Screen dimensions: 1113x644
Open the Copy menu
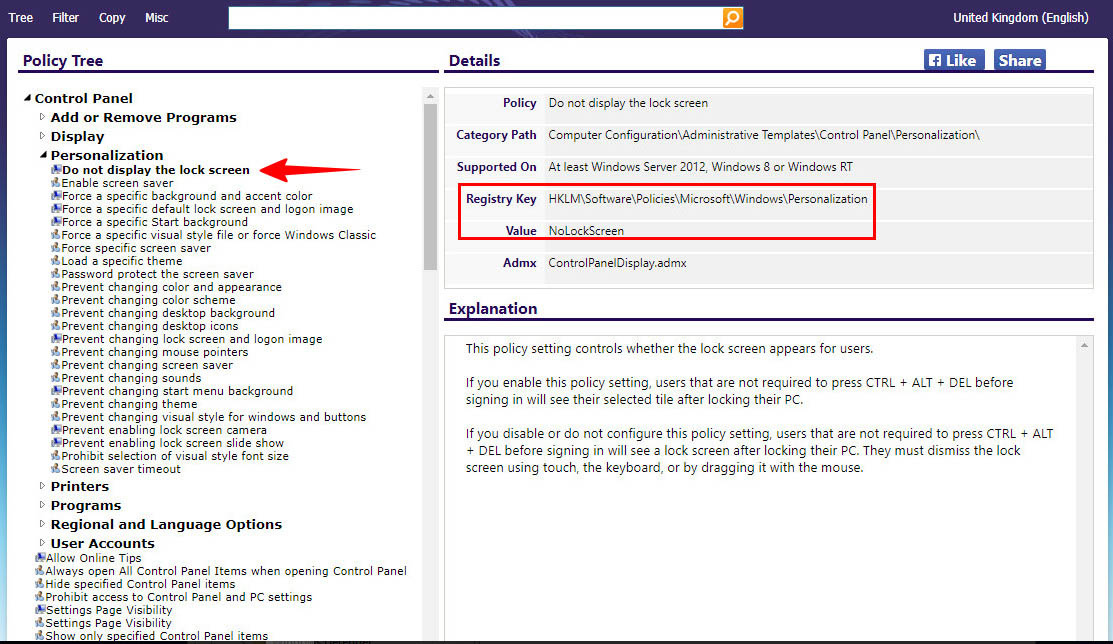tap(111, 18)
